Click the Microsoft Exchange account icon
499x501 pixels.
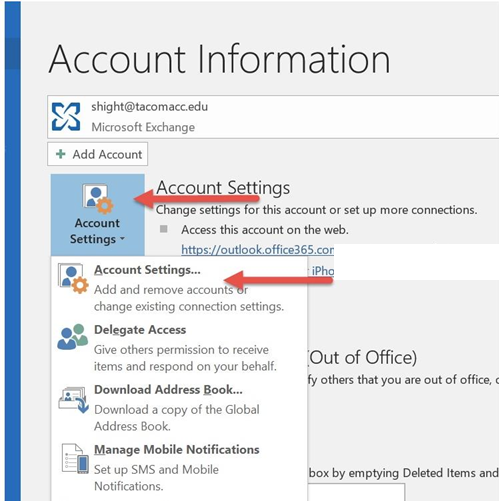pyautogui.click(x=66, y=116)
